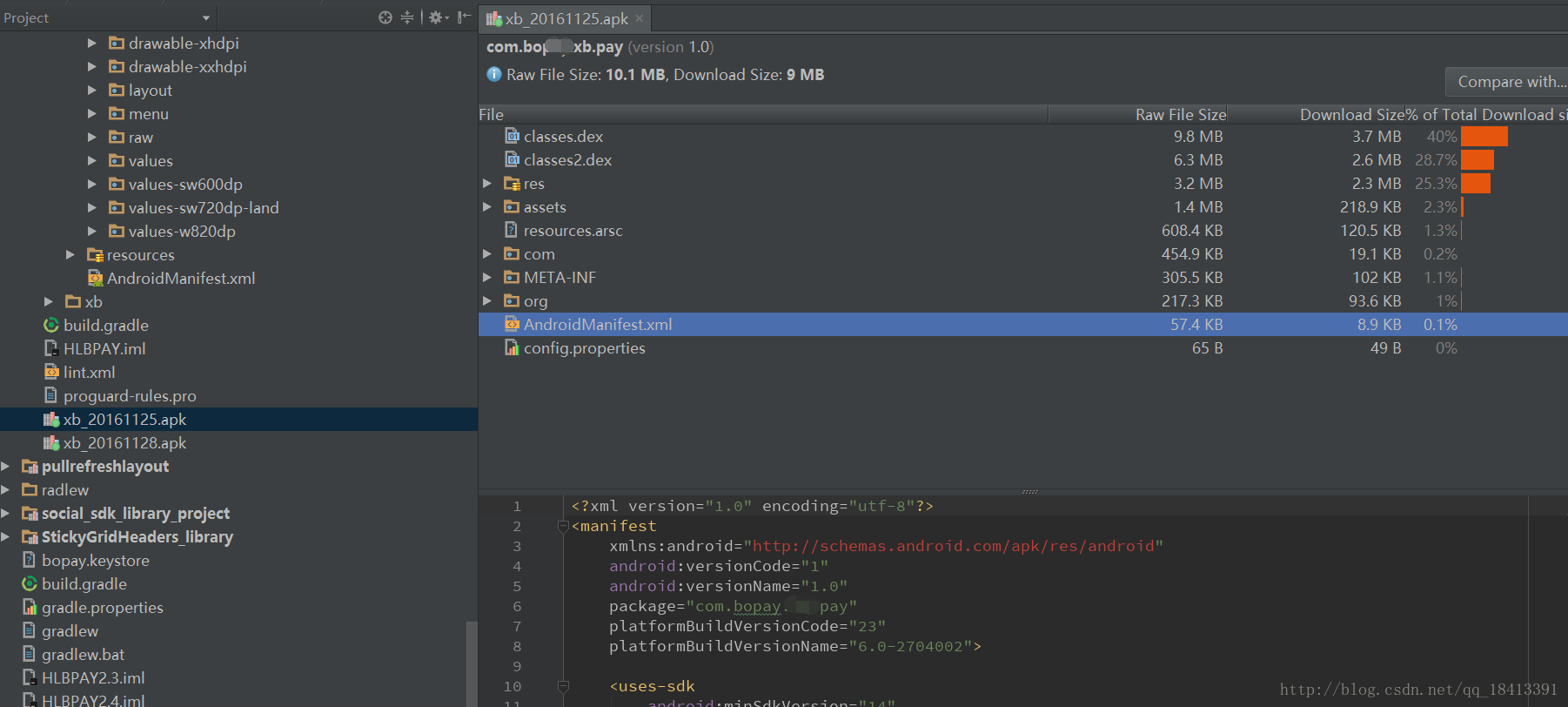Expand the com folder in APK analyzer
Viewport: 1568px width, 707px height.
coord(487,254)
